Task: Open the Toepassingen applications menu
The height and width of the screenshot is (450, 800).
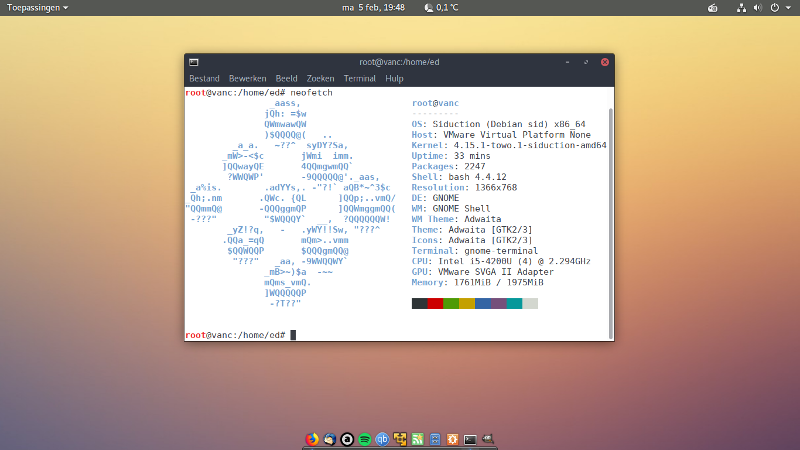Action: point(37,8)
